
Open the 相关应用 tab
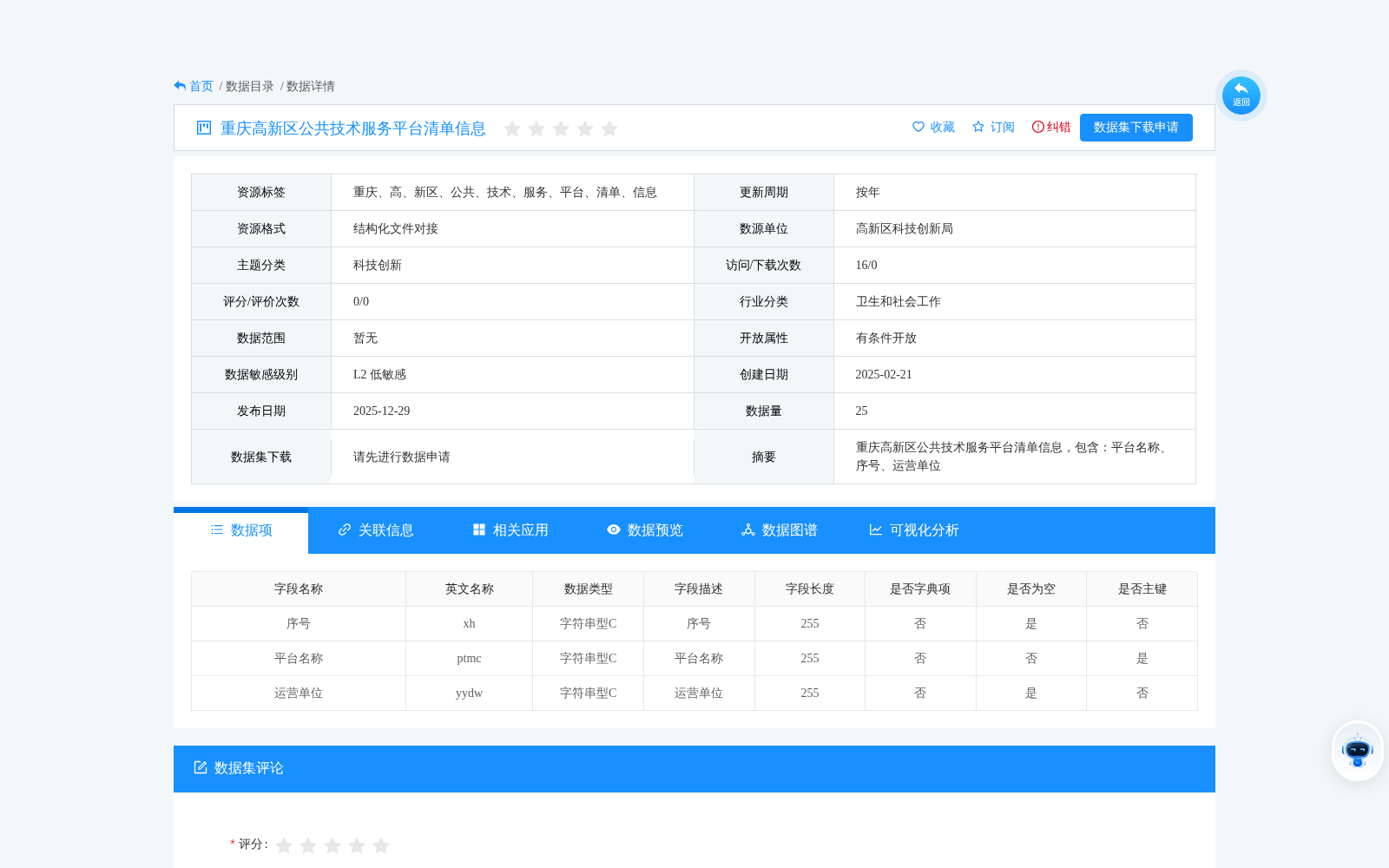click(510, 530)
